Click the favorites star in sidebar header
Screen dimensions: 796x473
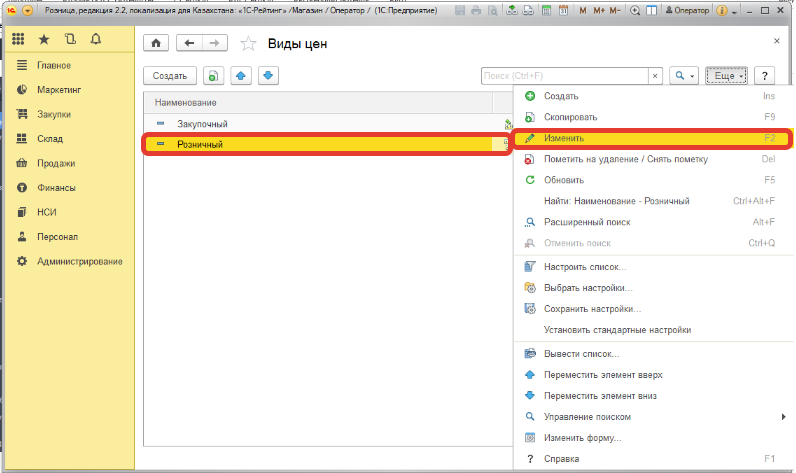(x=43, y=40)
